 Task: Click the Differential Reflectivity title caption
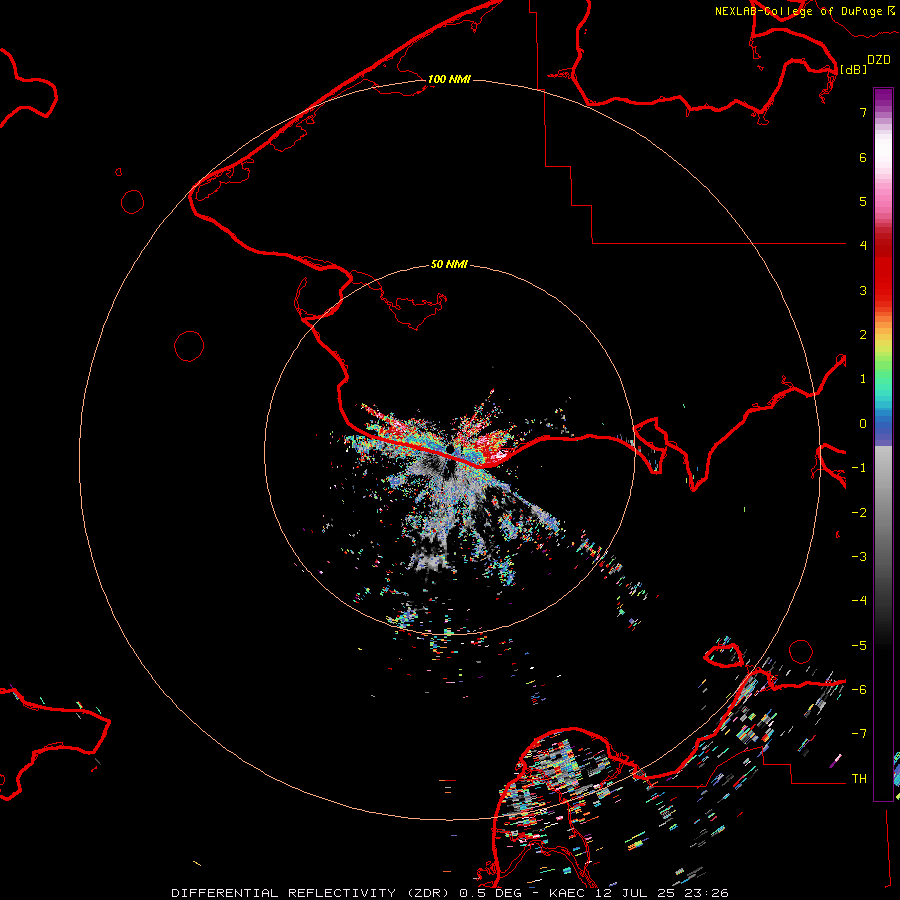point(449,893)
